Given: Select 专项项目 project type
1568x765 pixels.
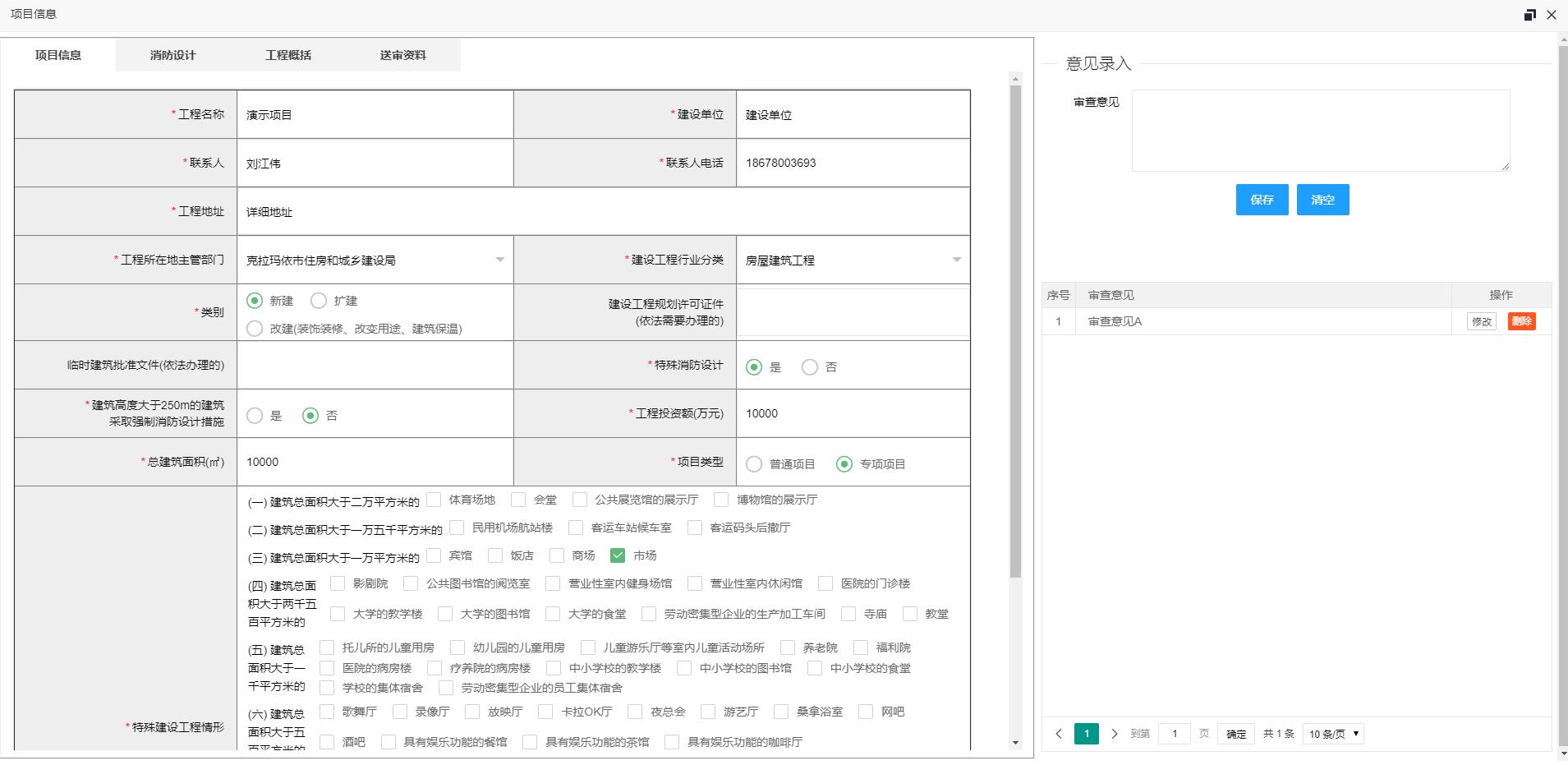Looking at the screenshot, I should click(x=844, y=464).
